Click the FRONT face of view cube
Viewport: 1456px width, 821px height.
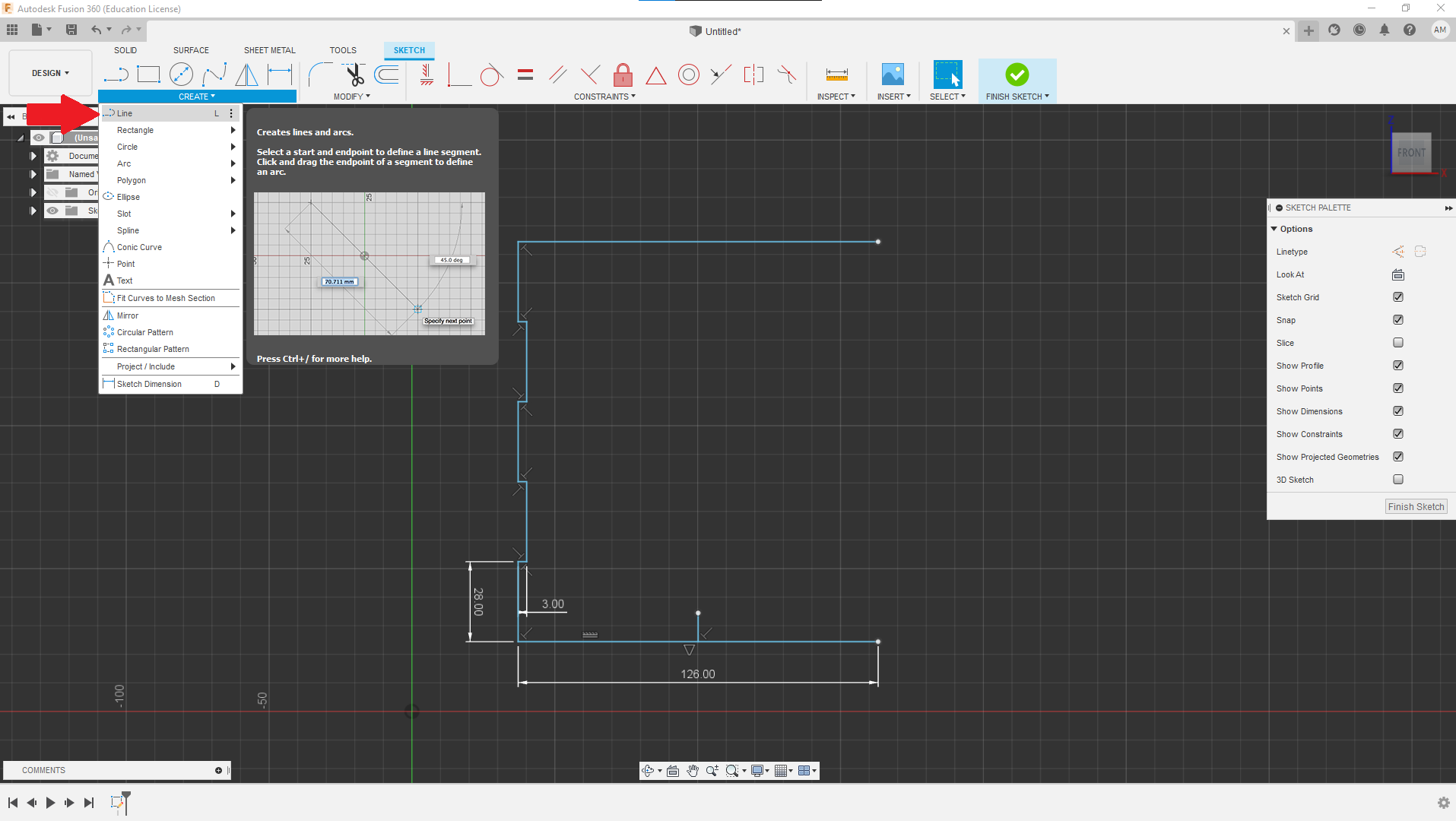1411,153
